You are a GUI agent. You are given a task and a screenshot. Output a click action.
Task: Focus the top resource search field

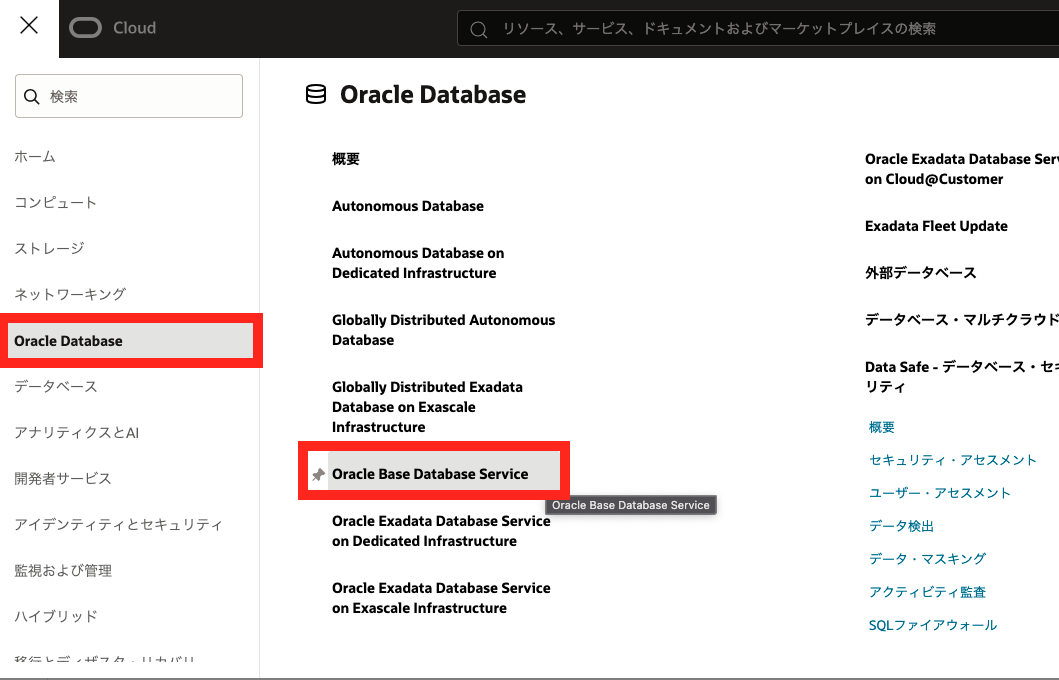pos(760,29)
